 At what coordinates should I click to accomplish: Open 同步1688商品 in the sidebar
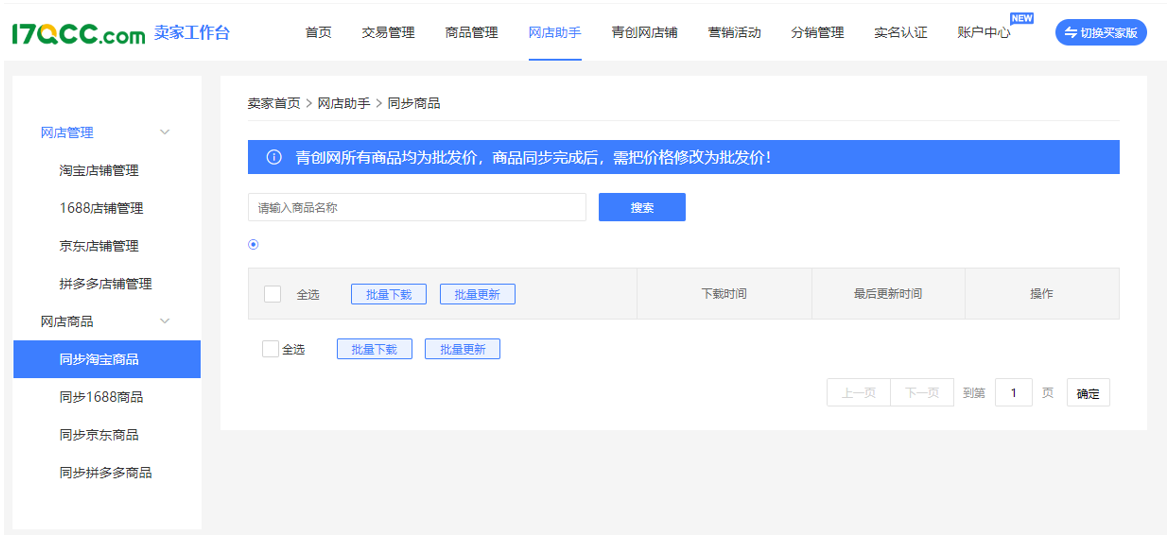101,397
